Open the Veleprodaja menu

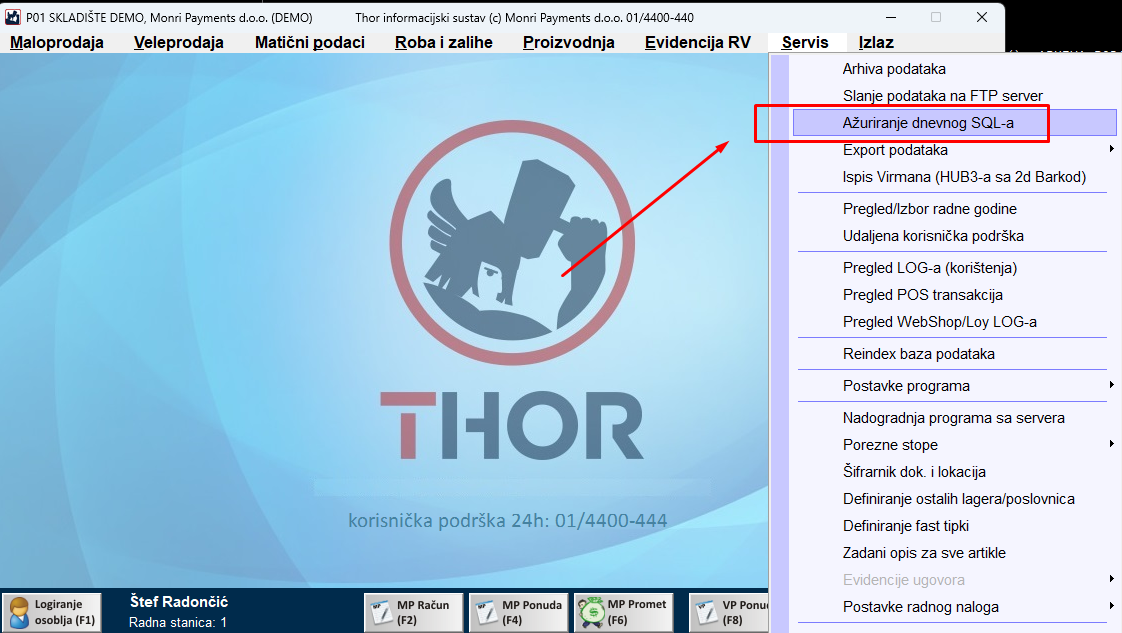click(x=179, y=43)
